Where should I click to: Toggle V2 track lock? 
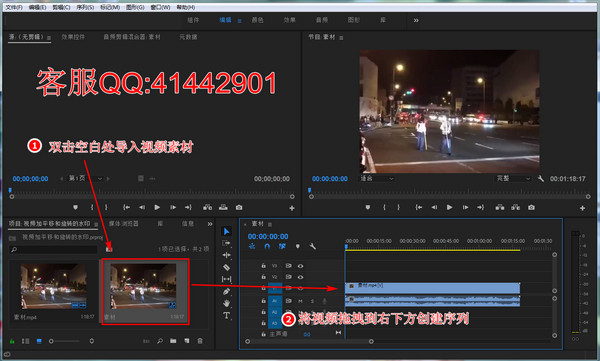pyautogui.click(x=263, y=277)
